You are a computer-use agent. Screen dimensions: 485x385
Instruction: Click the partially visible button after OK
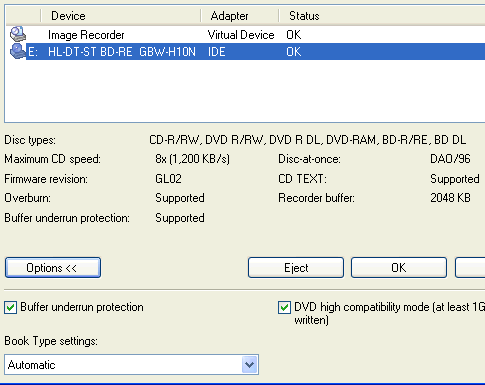click(x=470, y=268)
